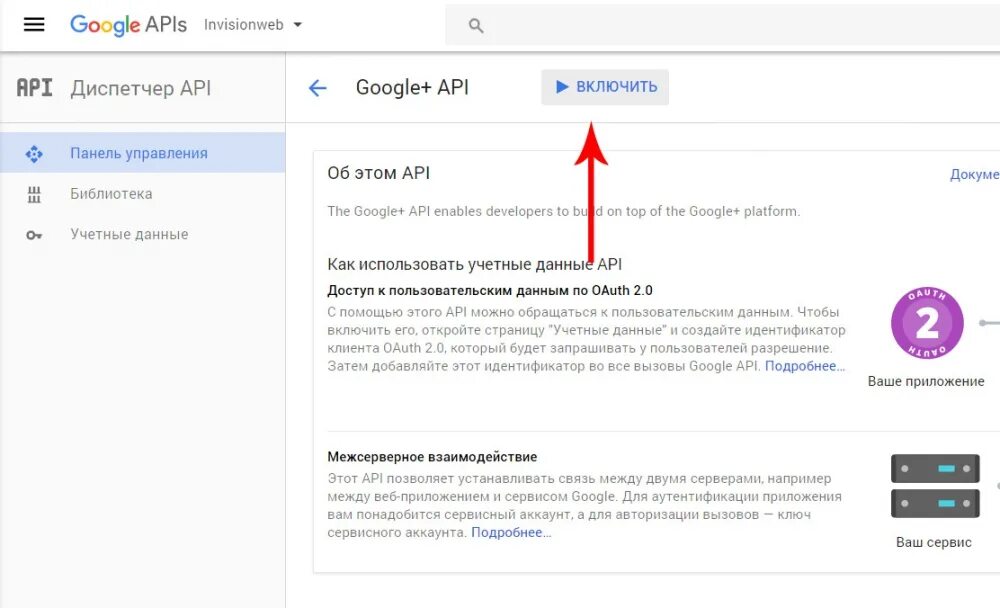Click the API Manager logo icon
Viewport: 1000px width, 608px height.
coord(34,87)
